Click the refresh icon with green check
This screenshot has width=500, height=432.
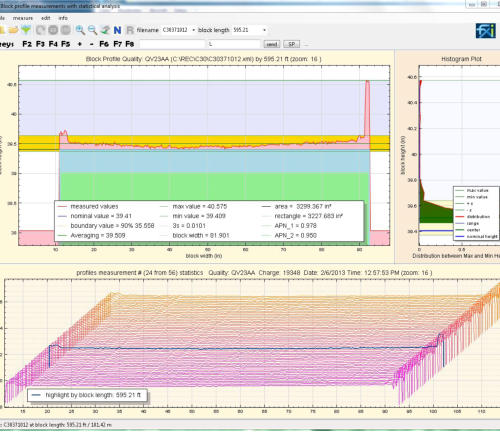point(105,30)
